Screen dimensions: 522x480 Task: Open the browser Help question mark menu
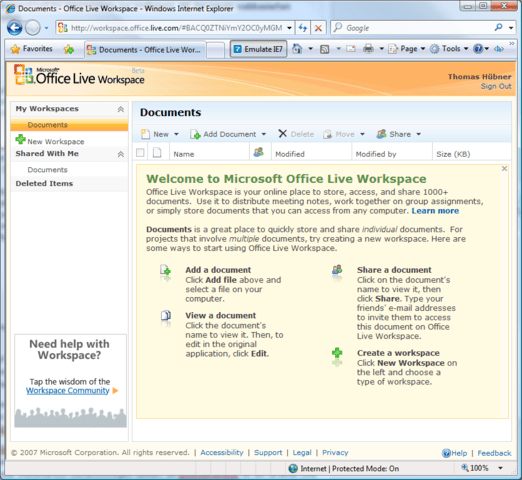click(x=481, y=49)
